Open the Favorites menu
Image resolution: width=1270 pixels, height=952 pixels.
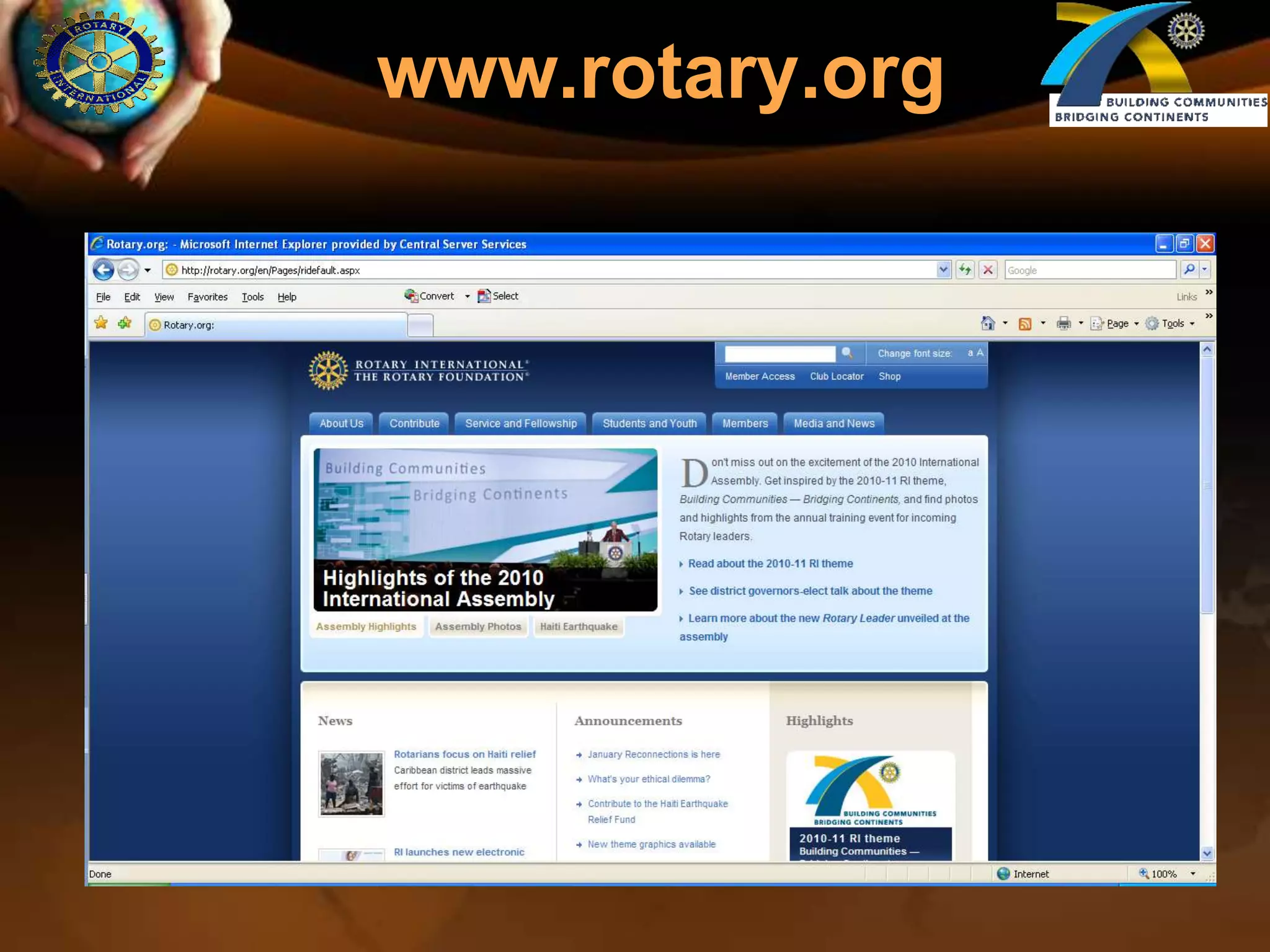pos(207,297)
